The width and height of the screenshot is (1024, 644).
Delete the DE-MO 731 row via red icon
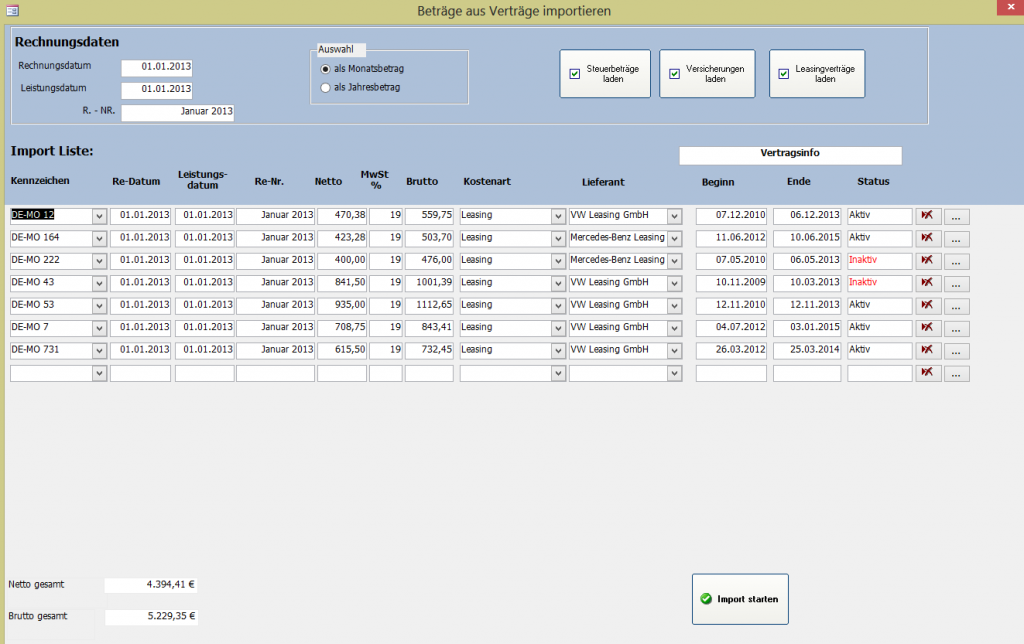[927, 350]
